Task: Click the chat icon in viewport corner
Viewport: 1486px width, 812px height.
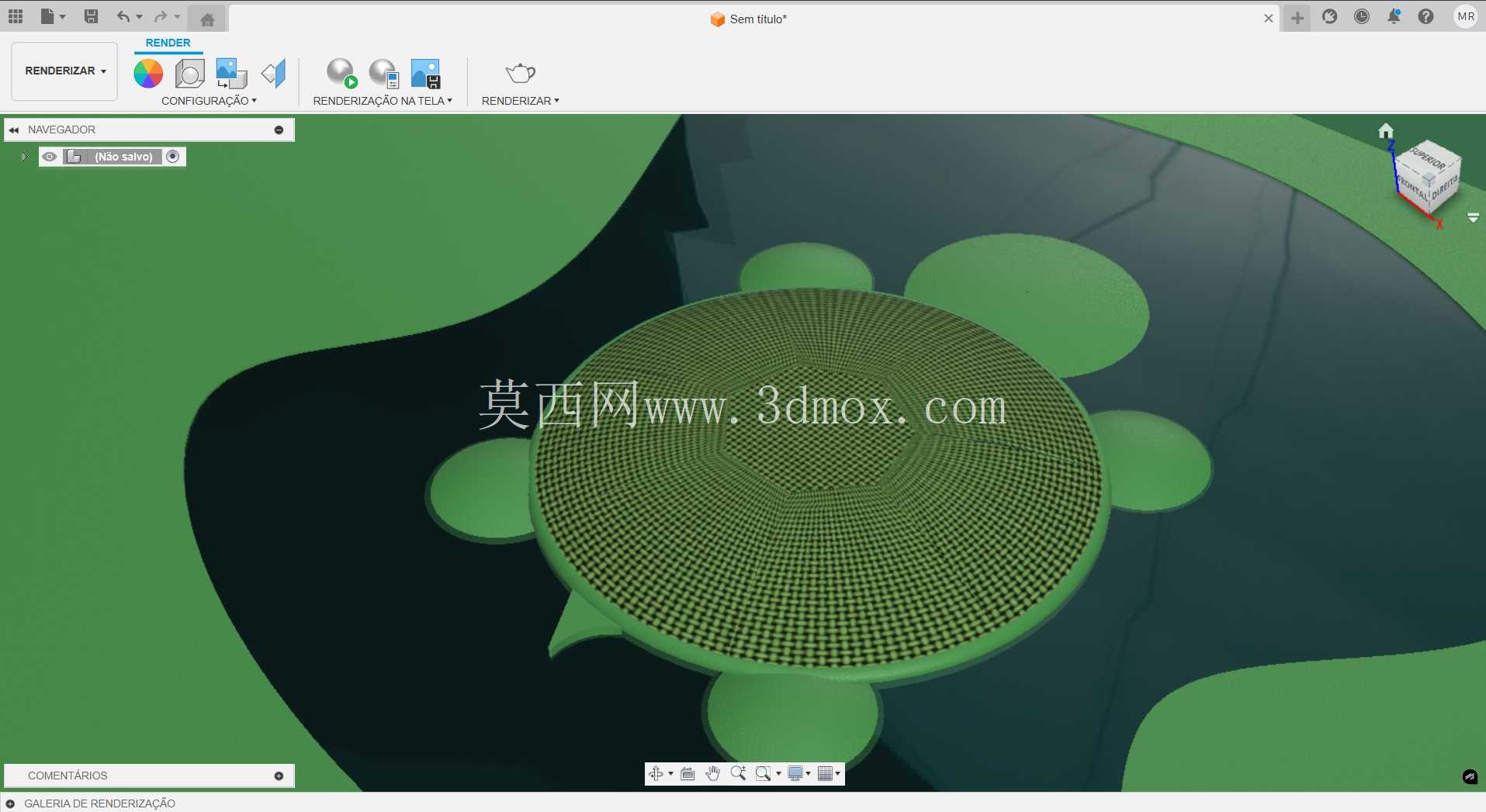Action: coord(1470,776)
